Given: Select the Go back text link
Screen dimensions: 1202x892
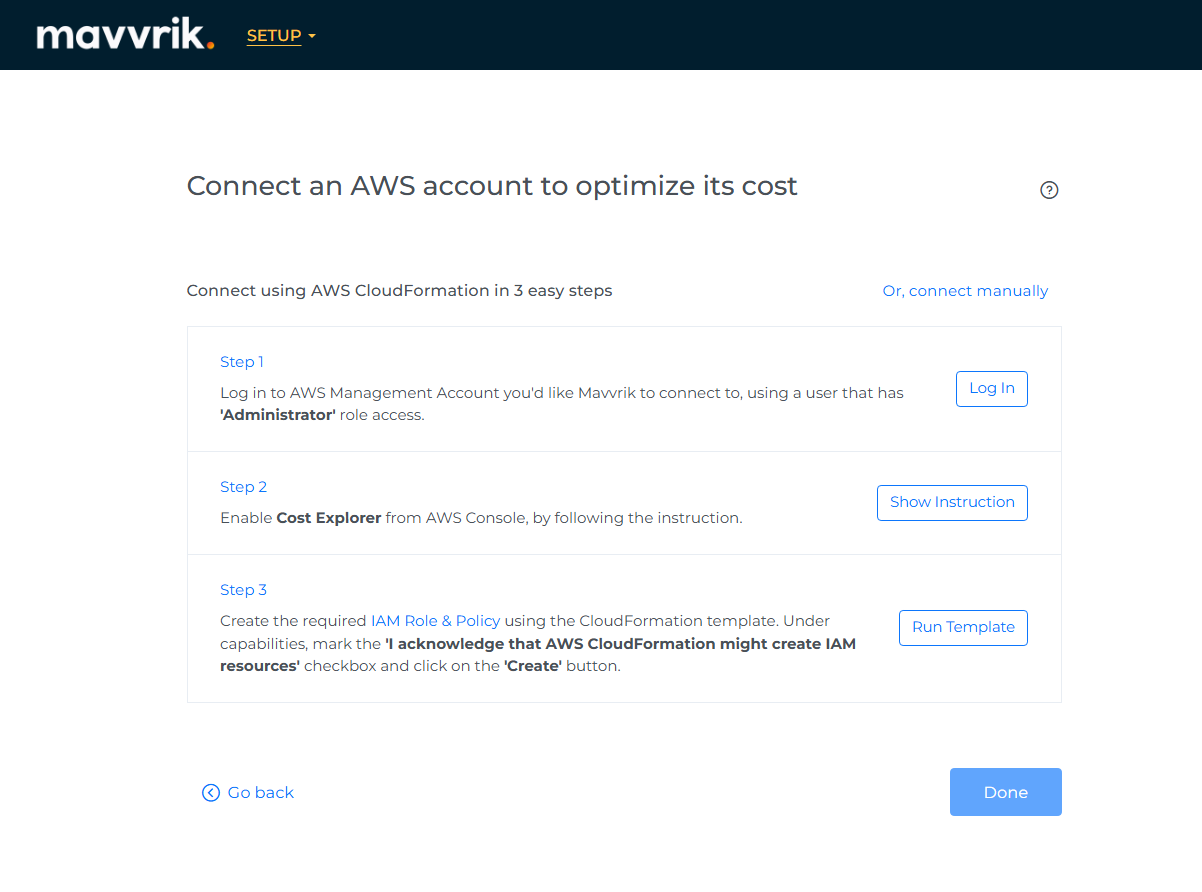Looking at the screenshot, I should 261,793.
